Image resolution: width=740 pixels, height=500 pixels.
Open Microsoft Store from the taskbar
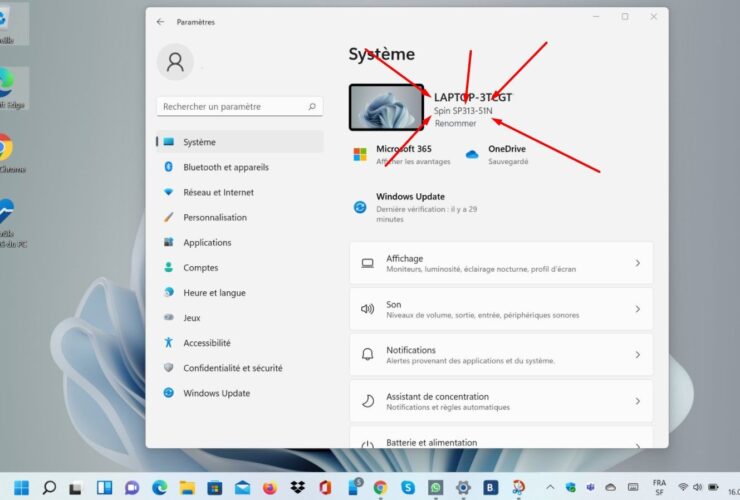[215, 488]
